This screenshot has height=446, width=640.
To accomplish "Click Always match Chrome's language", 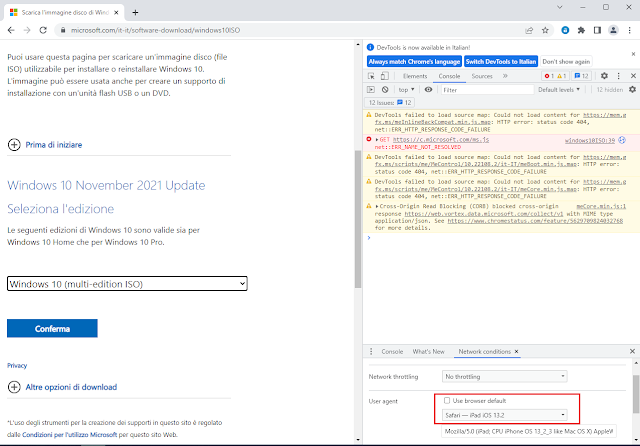I will (414, 62).
